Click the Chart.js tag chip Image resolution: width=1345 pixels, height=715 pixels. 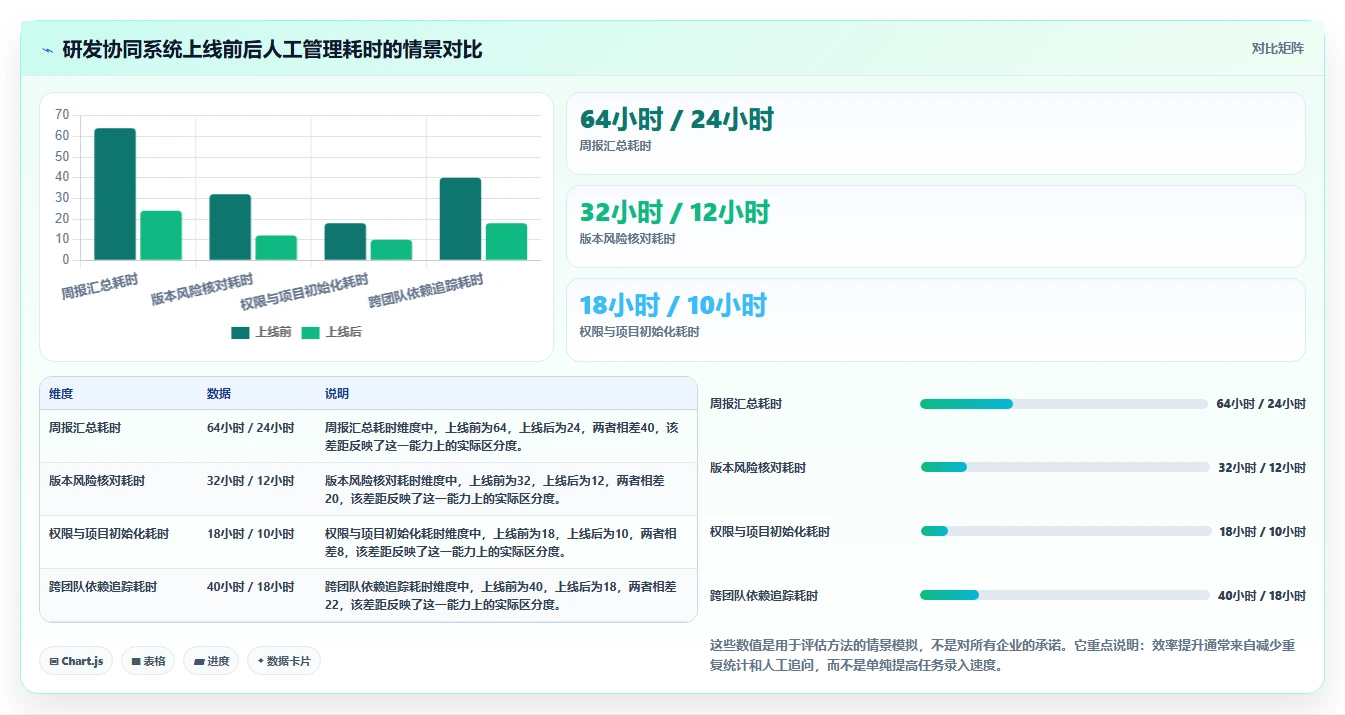coord(76,661)
